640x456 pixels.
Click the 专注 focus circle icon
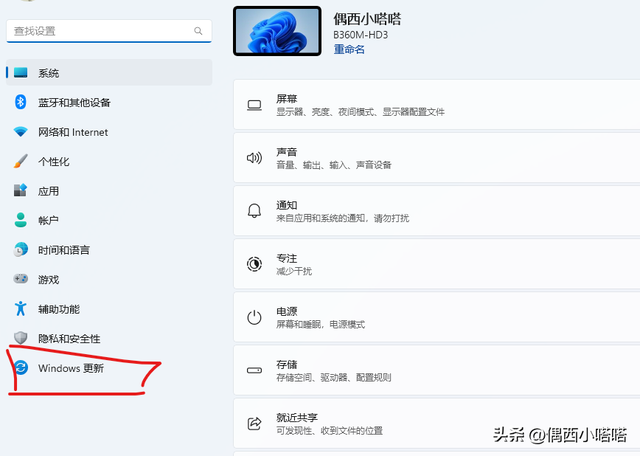pyautogui.click(x=254, y=264)
